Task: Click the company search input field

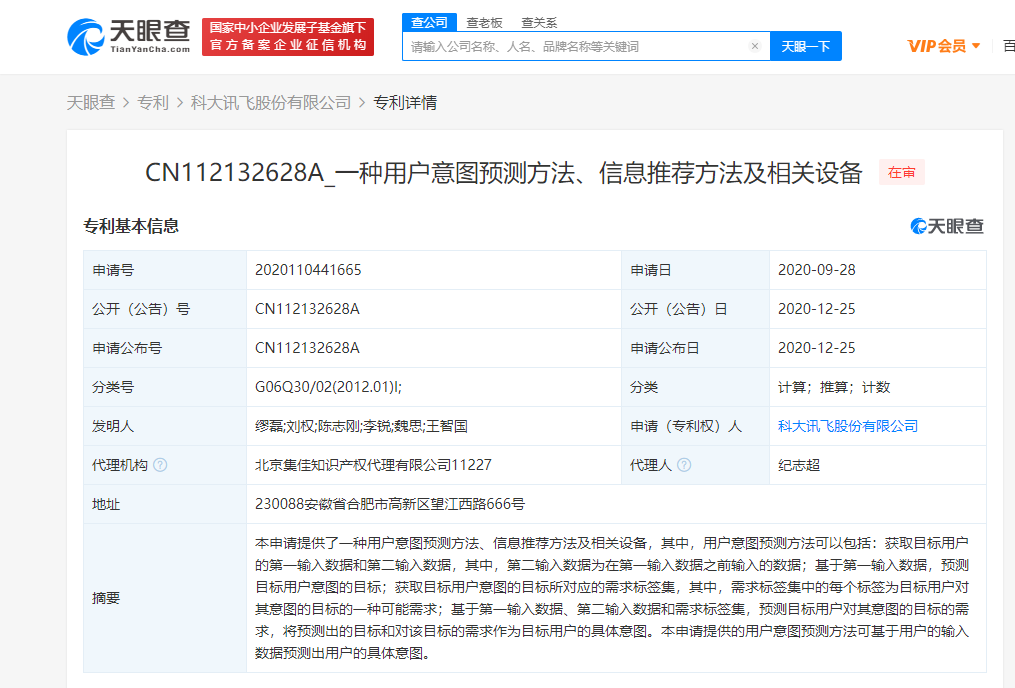Action: [575, 46]
